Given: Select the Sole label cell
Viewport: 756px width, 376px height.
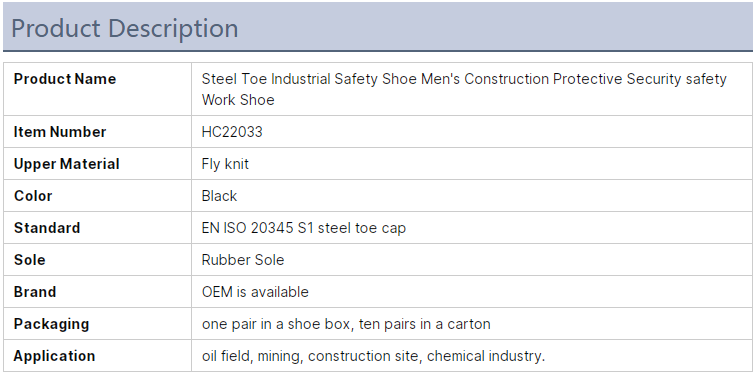Looking at the screenshot, I should 97,260.
